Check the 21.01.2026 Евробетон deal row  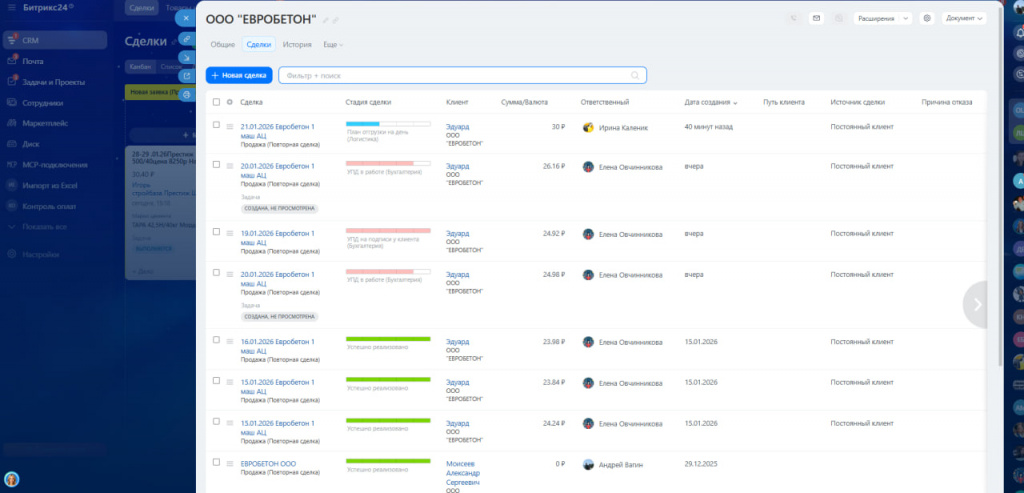click(216, 125)
